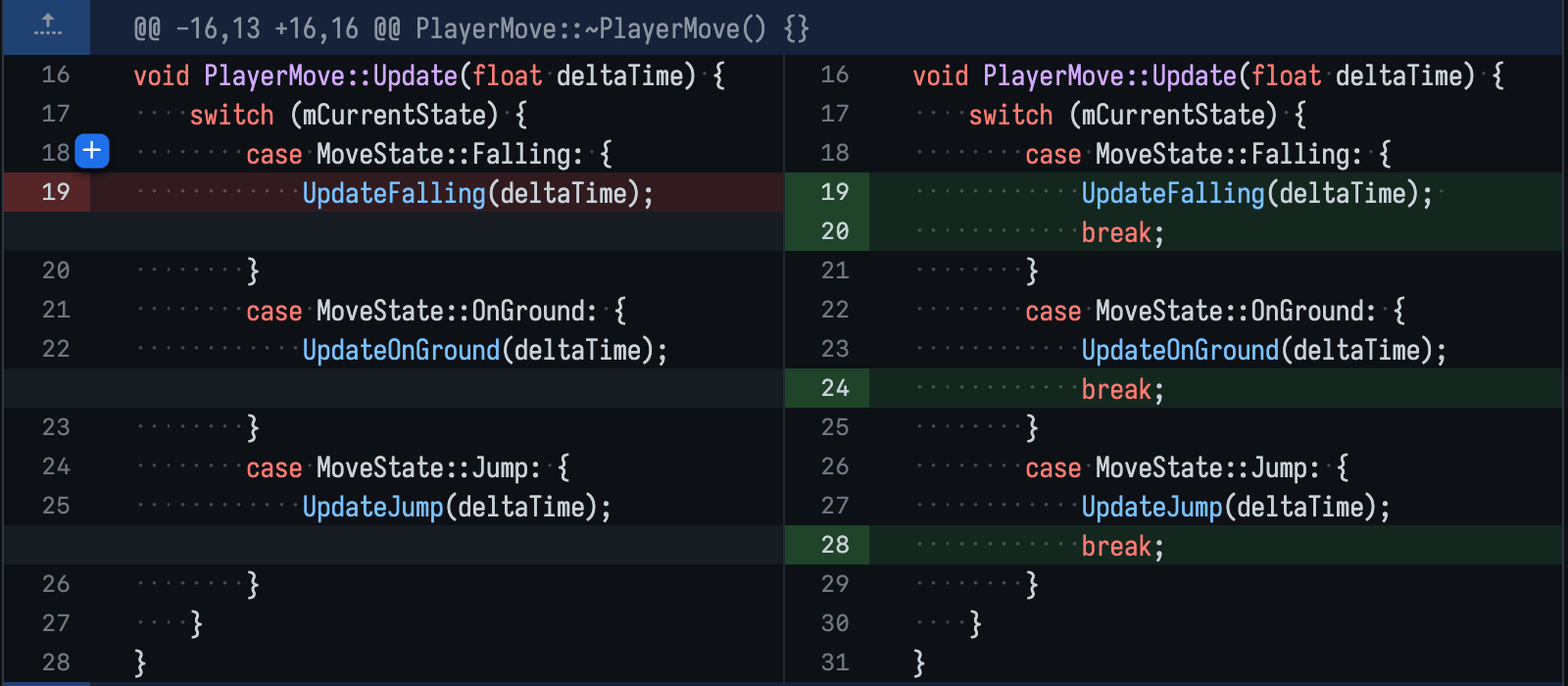Click added line number 24
The width and height of the screenshot is (1568, 686).
point(835,388)
